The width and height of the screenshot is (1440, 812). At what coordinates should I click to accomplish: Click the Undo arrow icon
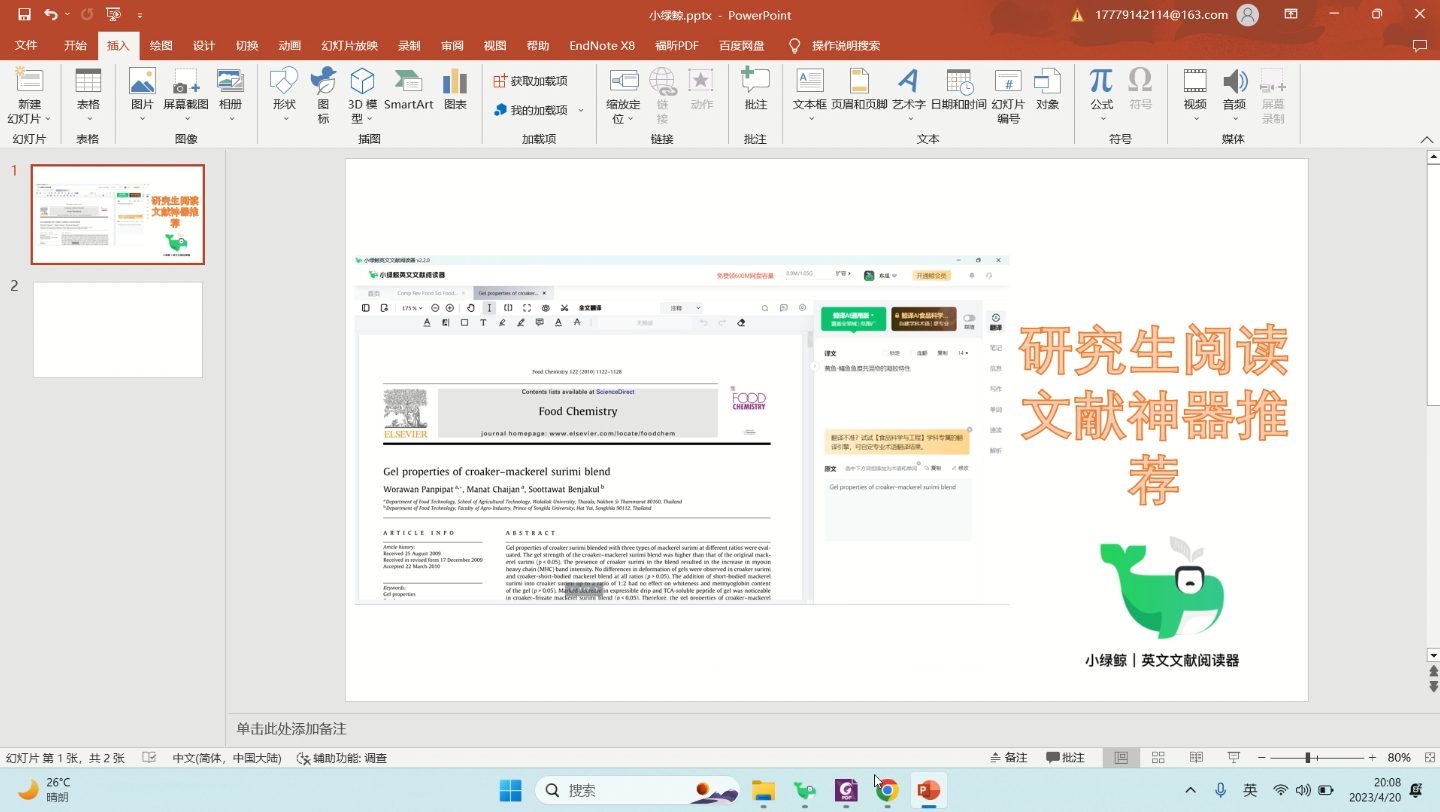pos(50,15)
